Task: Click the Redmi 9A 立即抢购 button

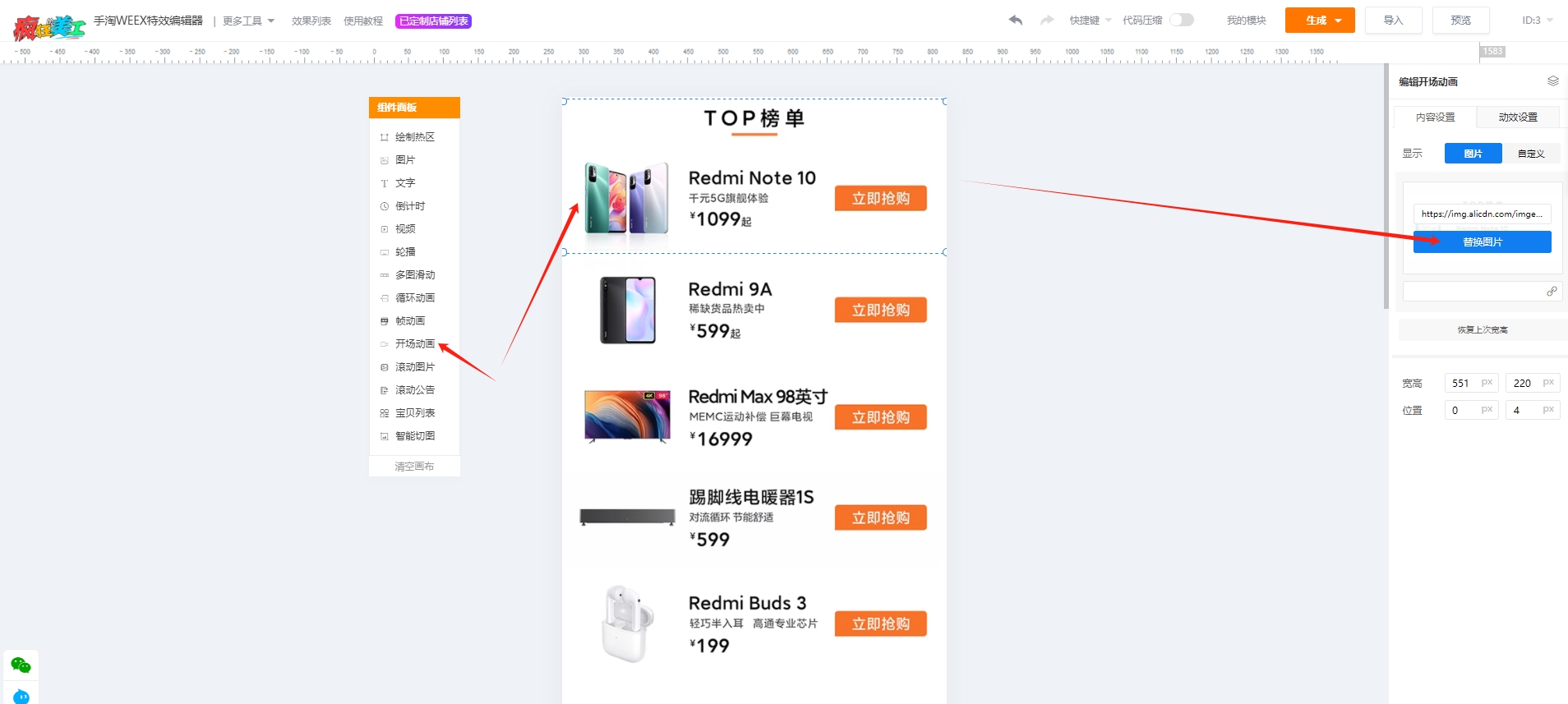Action: pos(881,311)
